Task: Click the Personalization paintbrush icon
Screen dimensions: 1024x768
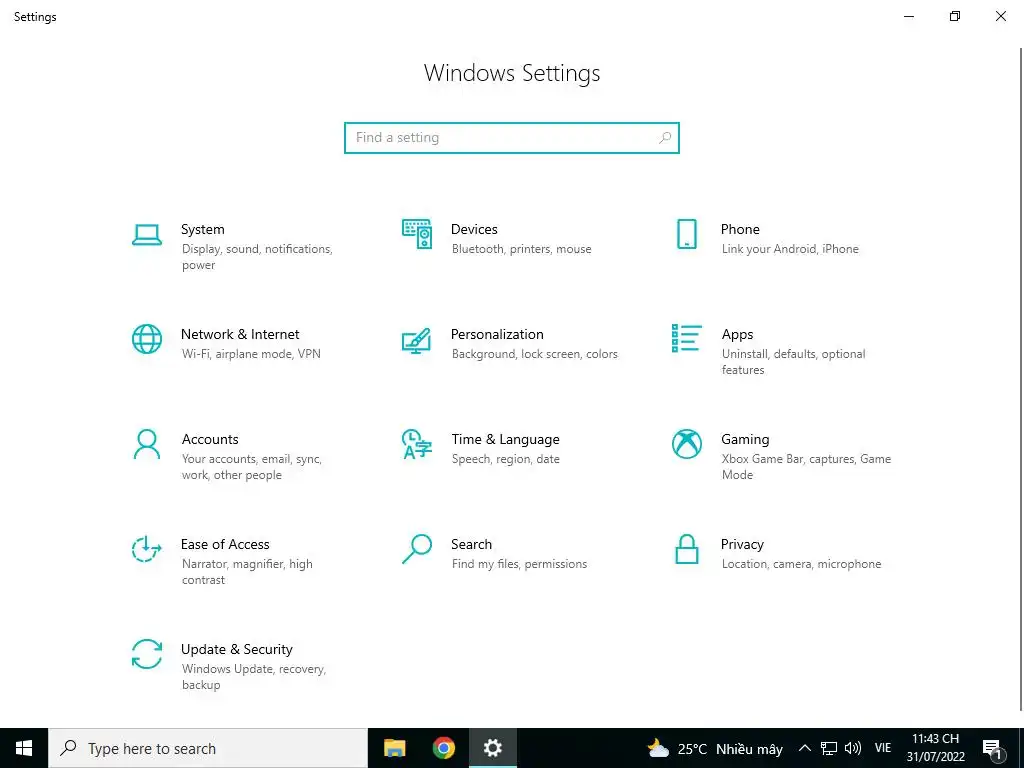Action: pos(417,340)
